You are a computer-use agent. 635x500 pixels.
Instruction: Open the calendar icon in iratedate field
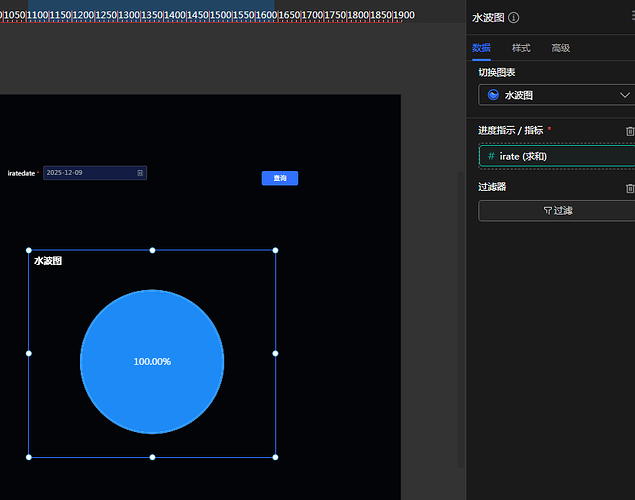140,173
